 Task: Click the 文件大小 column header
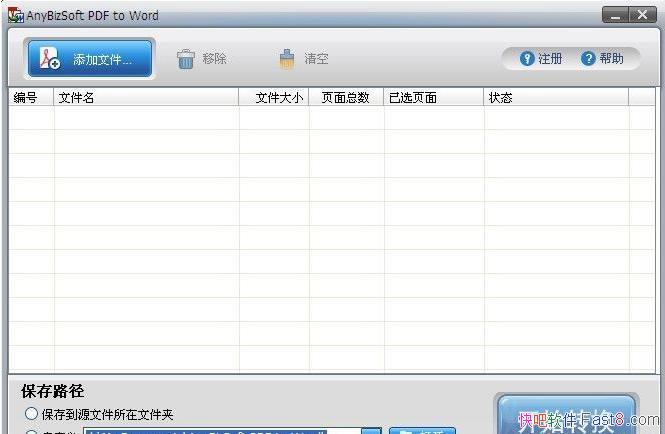(274, 98)
